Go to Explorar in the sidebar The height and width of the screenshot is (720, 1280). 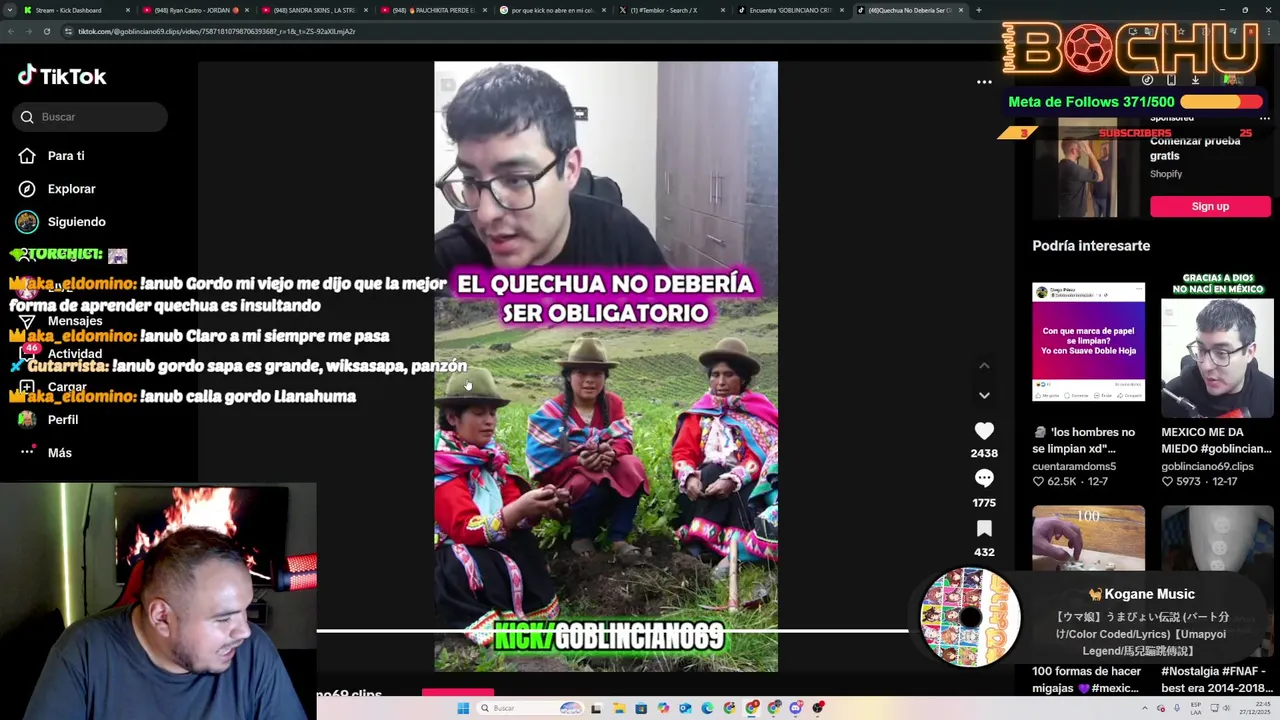tap(71, 189)
